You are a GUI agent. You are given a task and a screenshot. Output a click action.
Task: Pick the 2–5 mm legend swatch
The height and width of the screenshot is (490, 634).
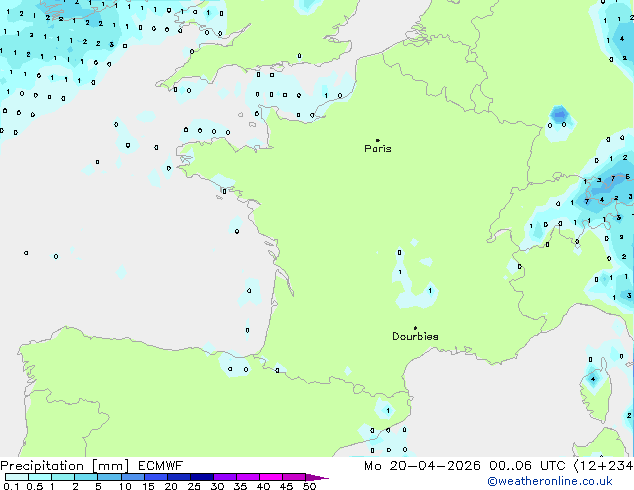point(86,477)
